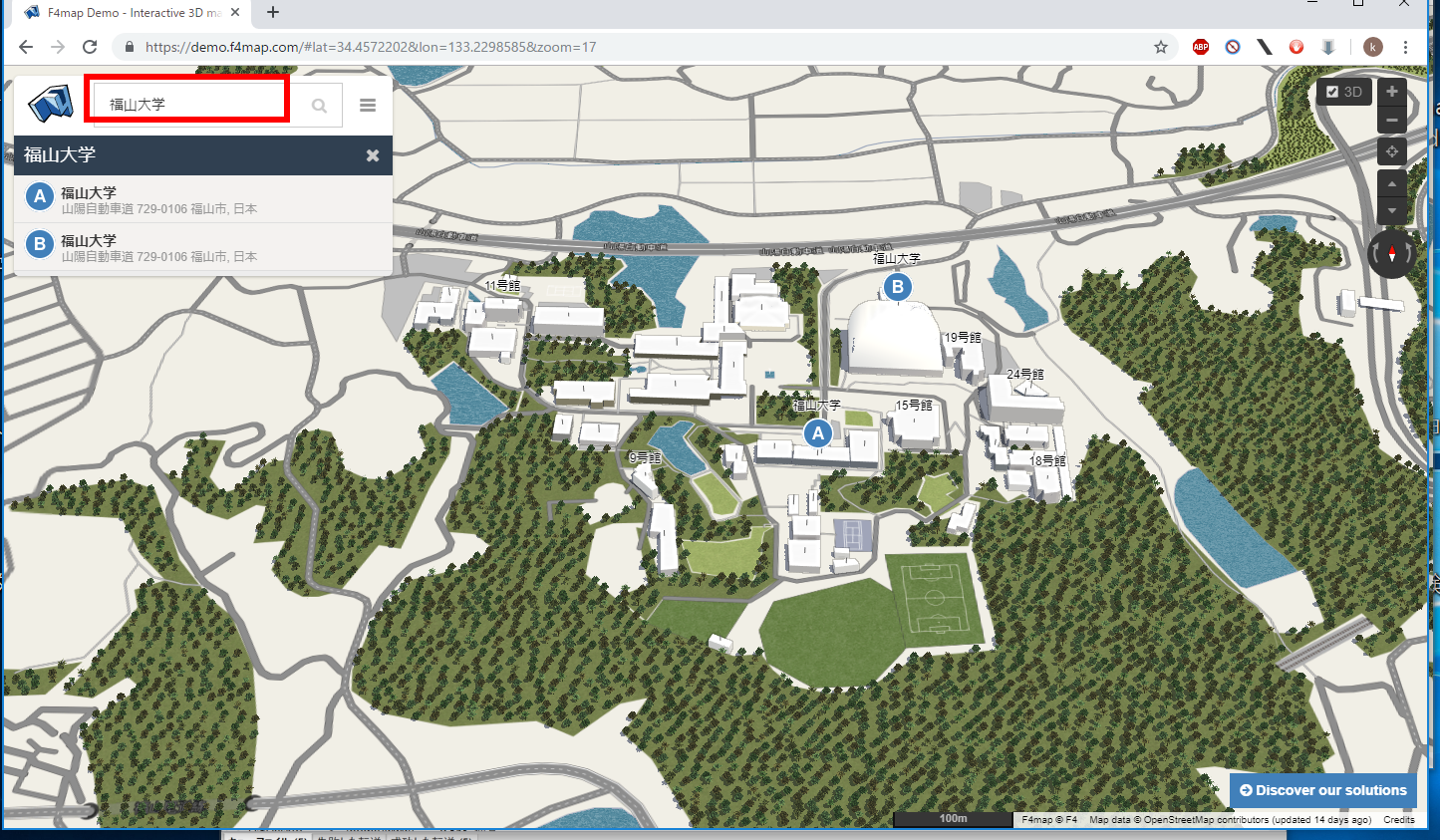1440x840 pixels.
Task: Click the browser address bar URL
Action: point(371,47)
